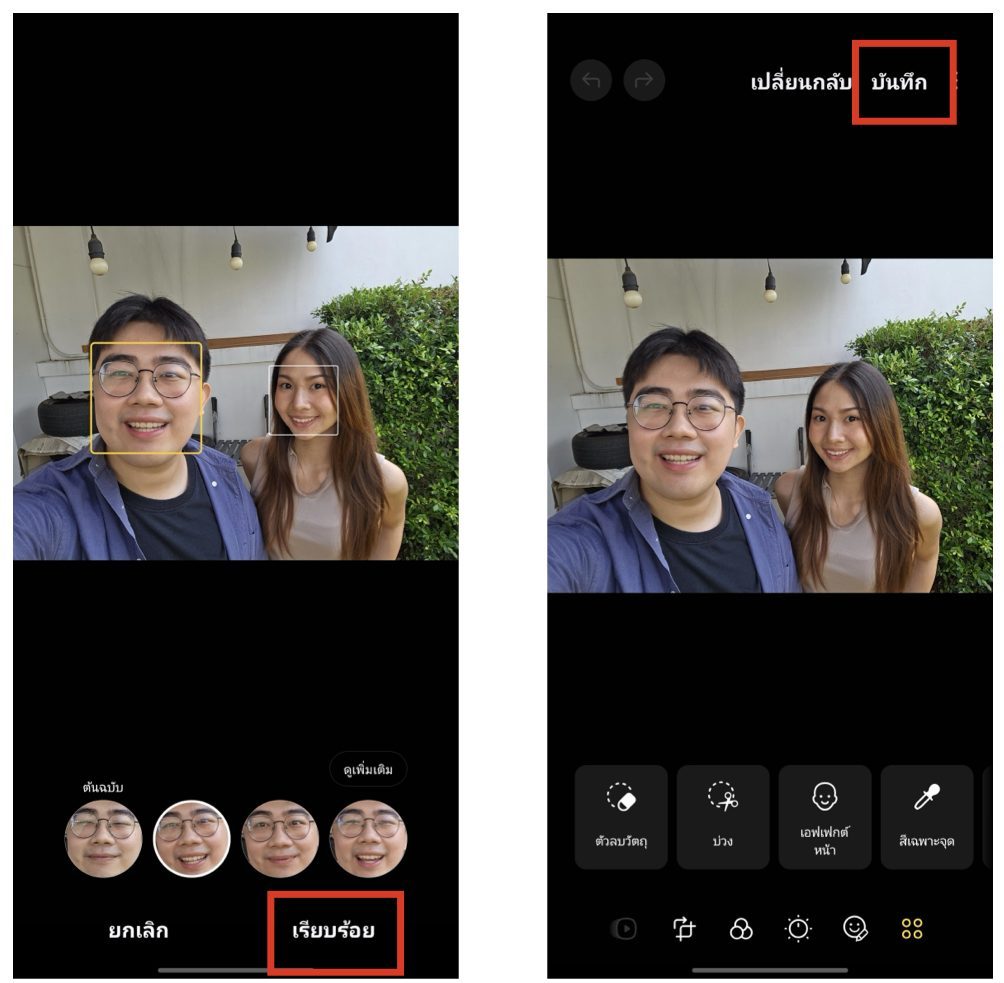Image resolution: width=1004 pixels, height=983 pixels.
Task: Open the crop and rotate tool
Action: (684, 929)
